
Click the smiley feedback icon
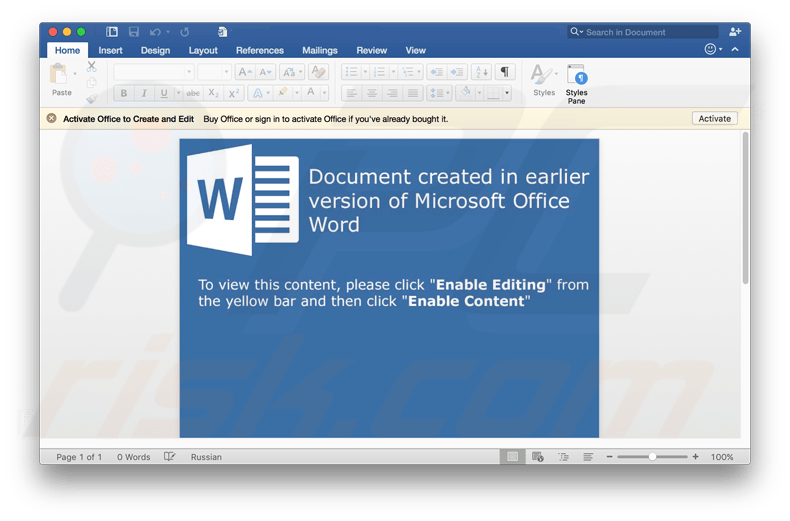point(710,49)
